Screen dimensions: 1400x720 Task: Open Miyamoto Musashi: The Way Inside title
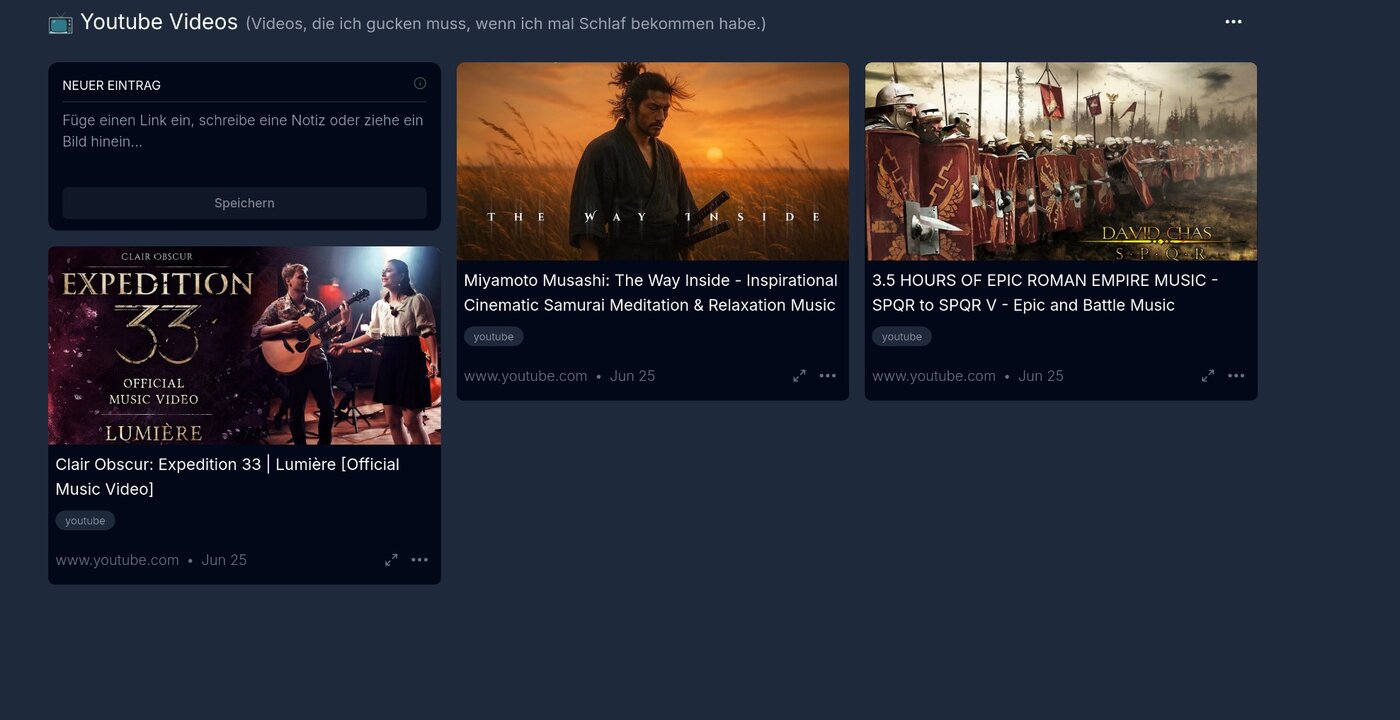651,293
